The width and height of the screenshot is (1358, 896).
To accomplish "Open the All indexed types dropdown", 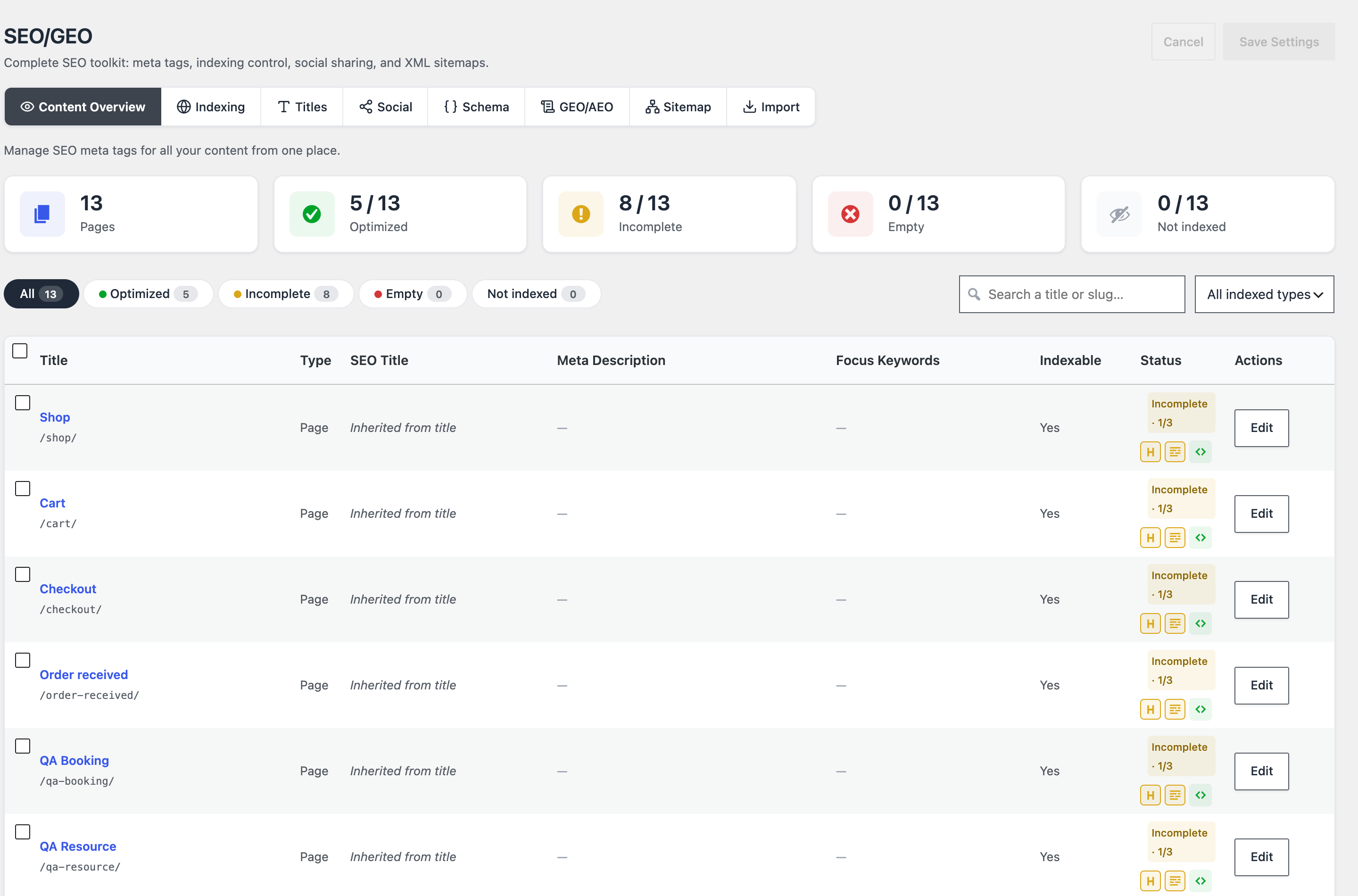I will pyautogui.click(x=1264, y=294).
